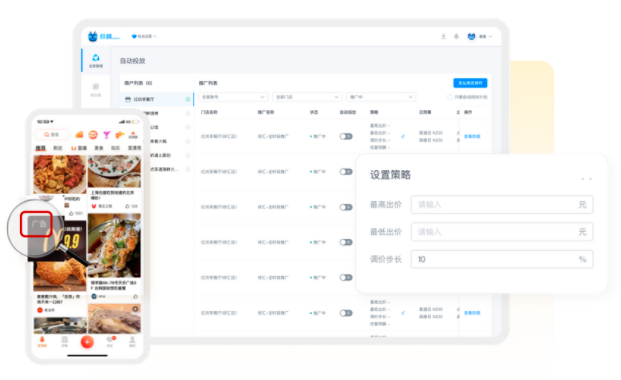Click the user avatar icon at top right
The height and width of the screenshot is (380, 621).
[x=471, y=36]
